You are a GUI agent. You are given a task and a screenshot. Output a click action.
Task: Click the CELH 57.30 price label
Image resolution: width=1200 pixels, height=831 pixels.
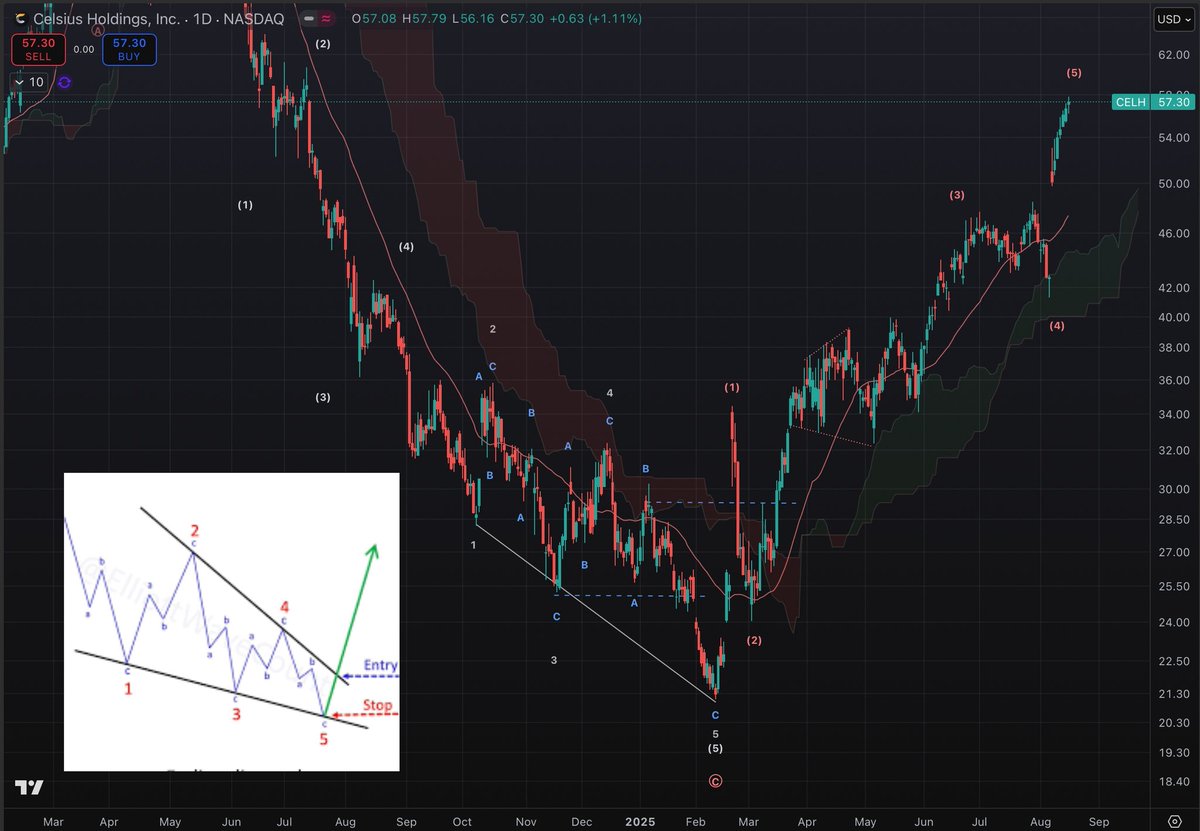(x=1154, y=102)
